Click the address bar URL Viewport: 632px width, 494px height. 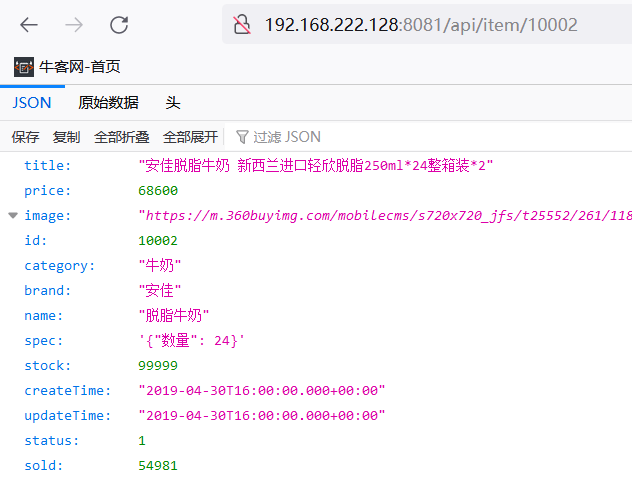tap(421, 25)
